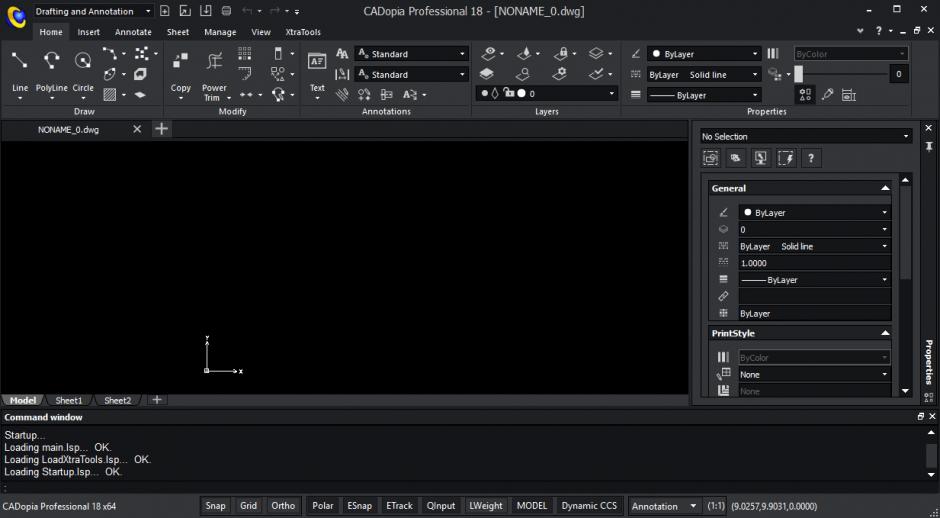Click the New document icon in quick access
Image resolution: width=940 pixels, height=518 pixels.
(165, 11)
